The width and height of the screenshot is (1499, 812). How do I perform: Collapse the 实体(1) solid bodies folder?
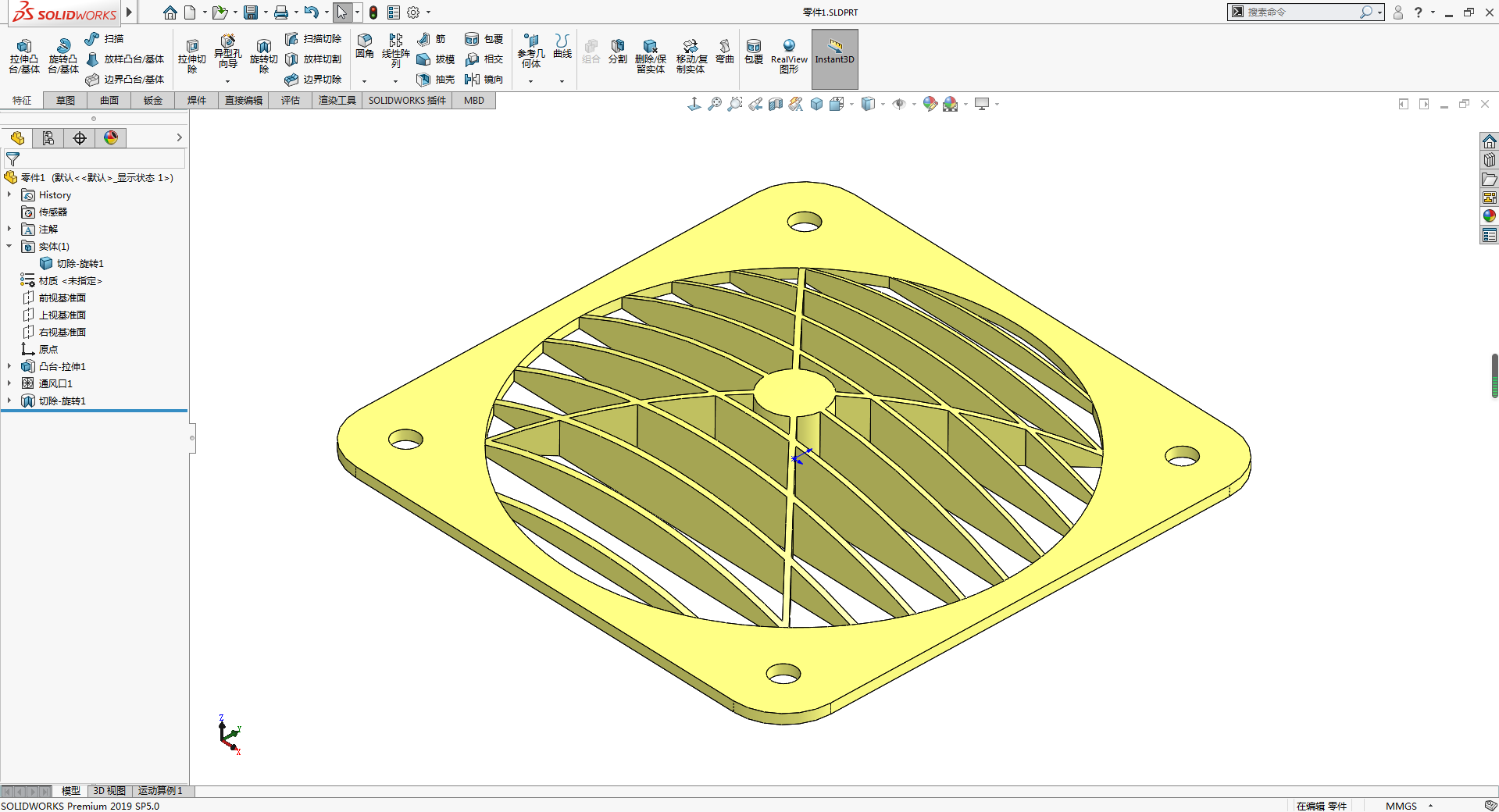(x=9, y=246)
